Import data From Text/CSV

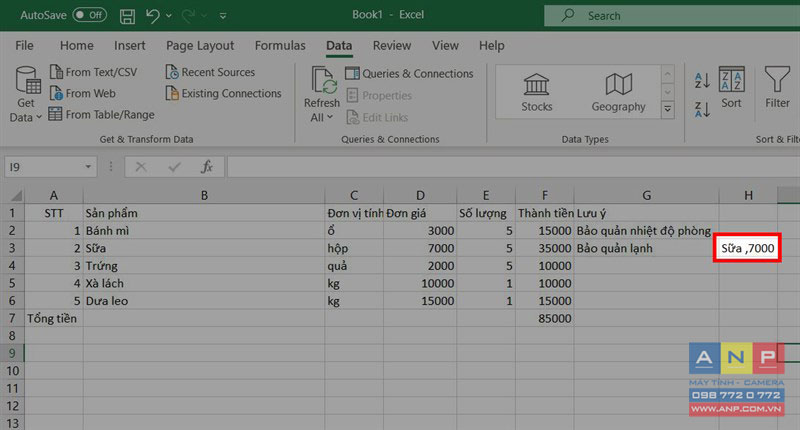[93, 72]
